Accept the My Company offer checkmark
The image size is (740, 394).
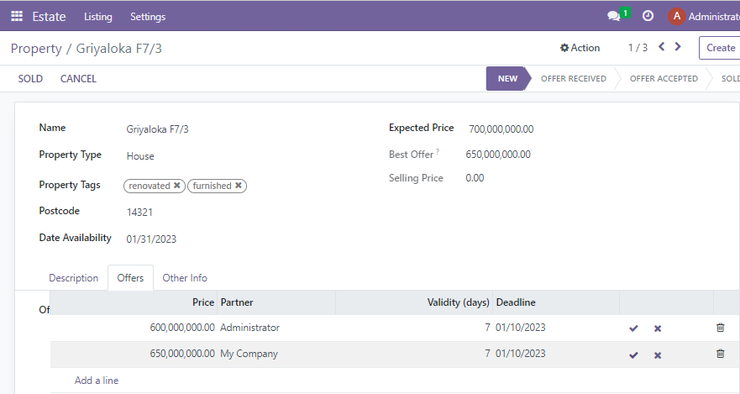(633, 355)
